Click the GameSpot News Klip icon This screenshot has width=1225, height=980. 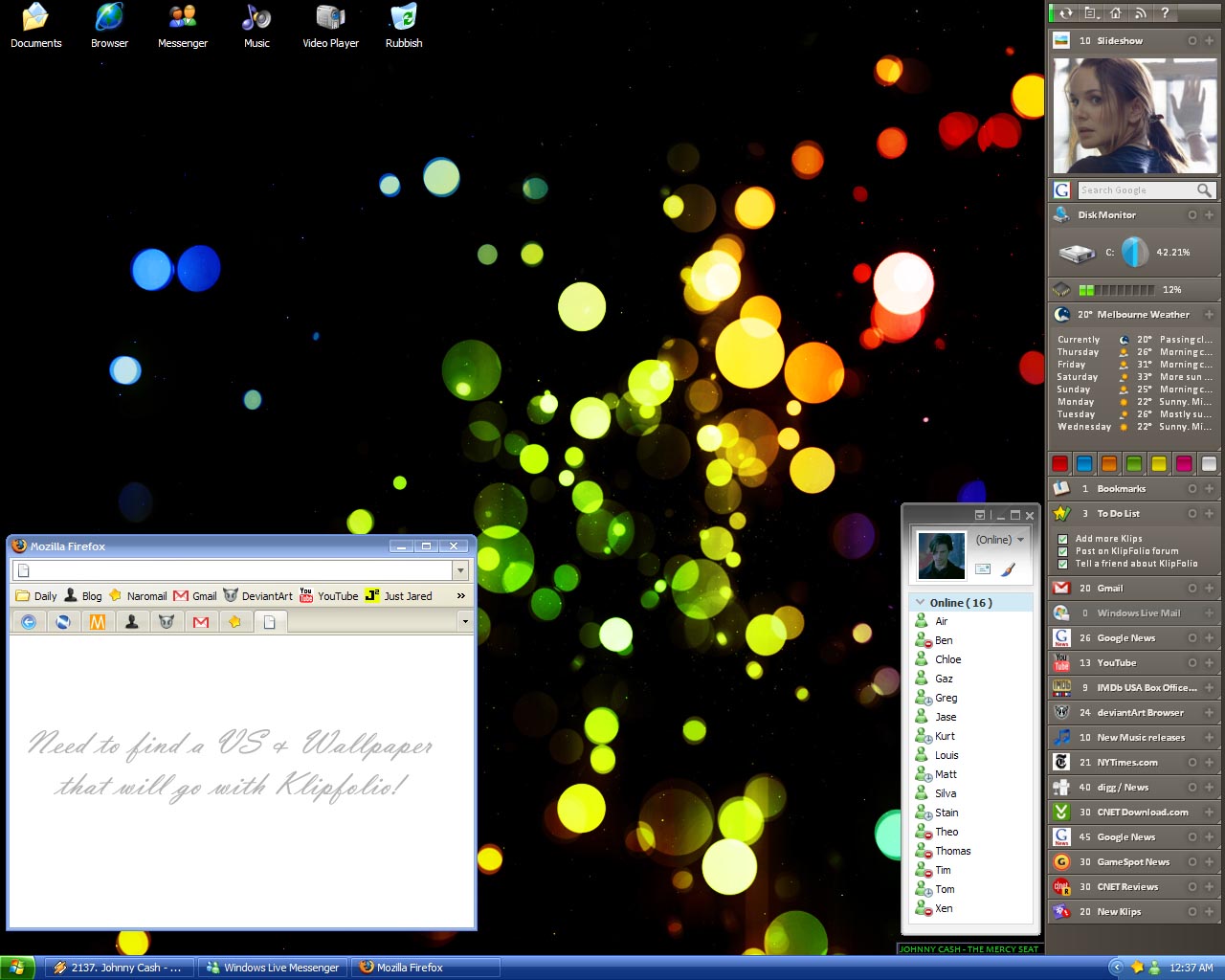(1061, 861)
